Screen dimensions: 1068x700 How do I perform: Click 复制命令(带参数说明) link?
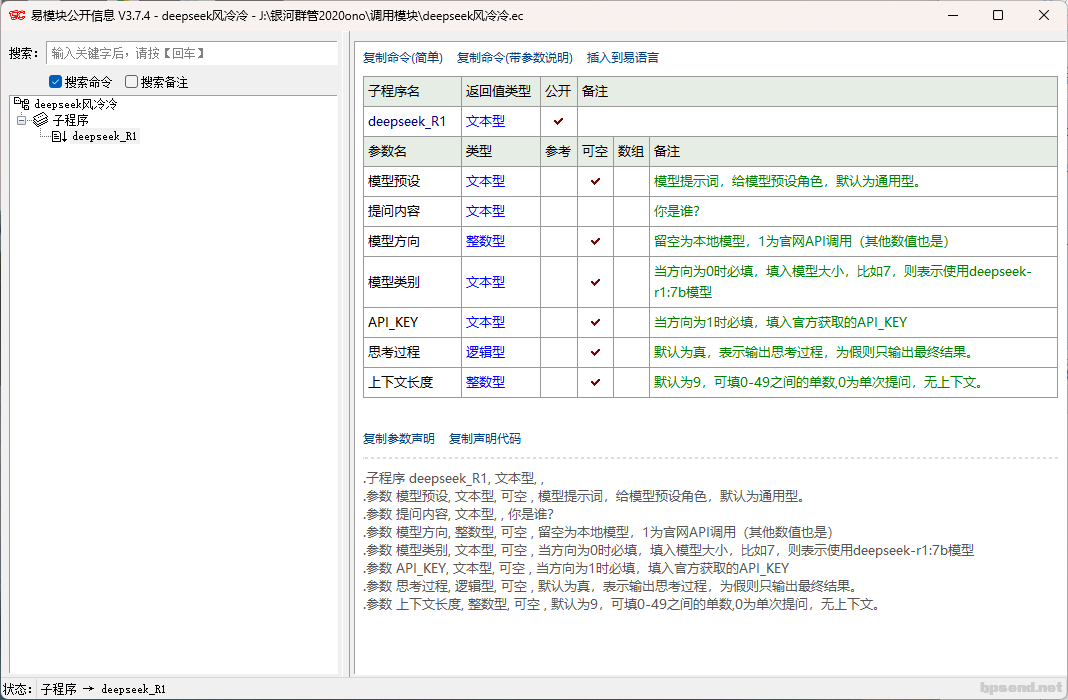click(514, 58)
